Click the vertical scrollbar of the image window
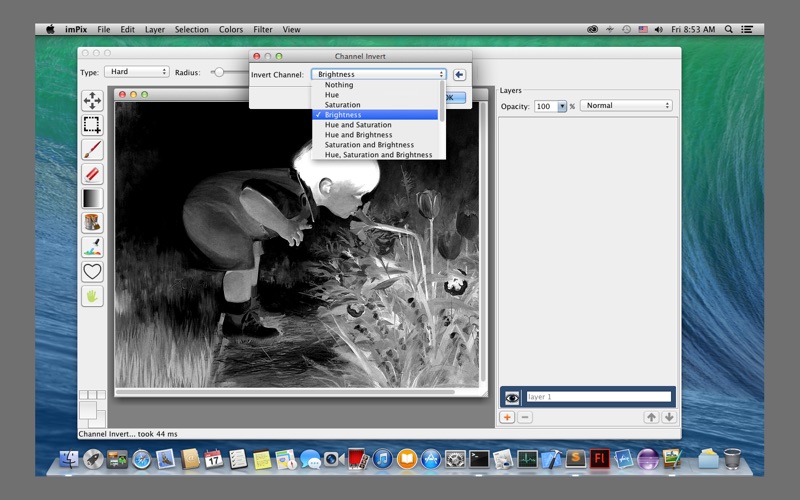The width and height of the screenshot is (800, 500). pos(483,242)
